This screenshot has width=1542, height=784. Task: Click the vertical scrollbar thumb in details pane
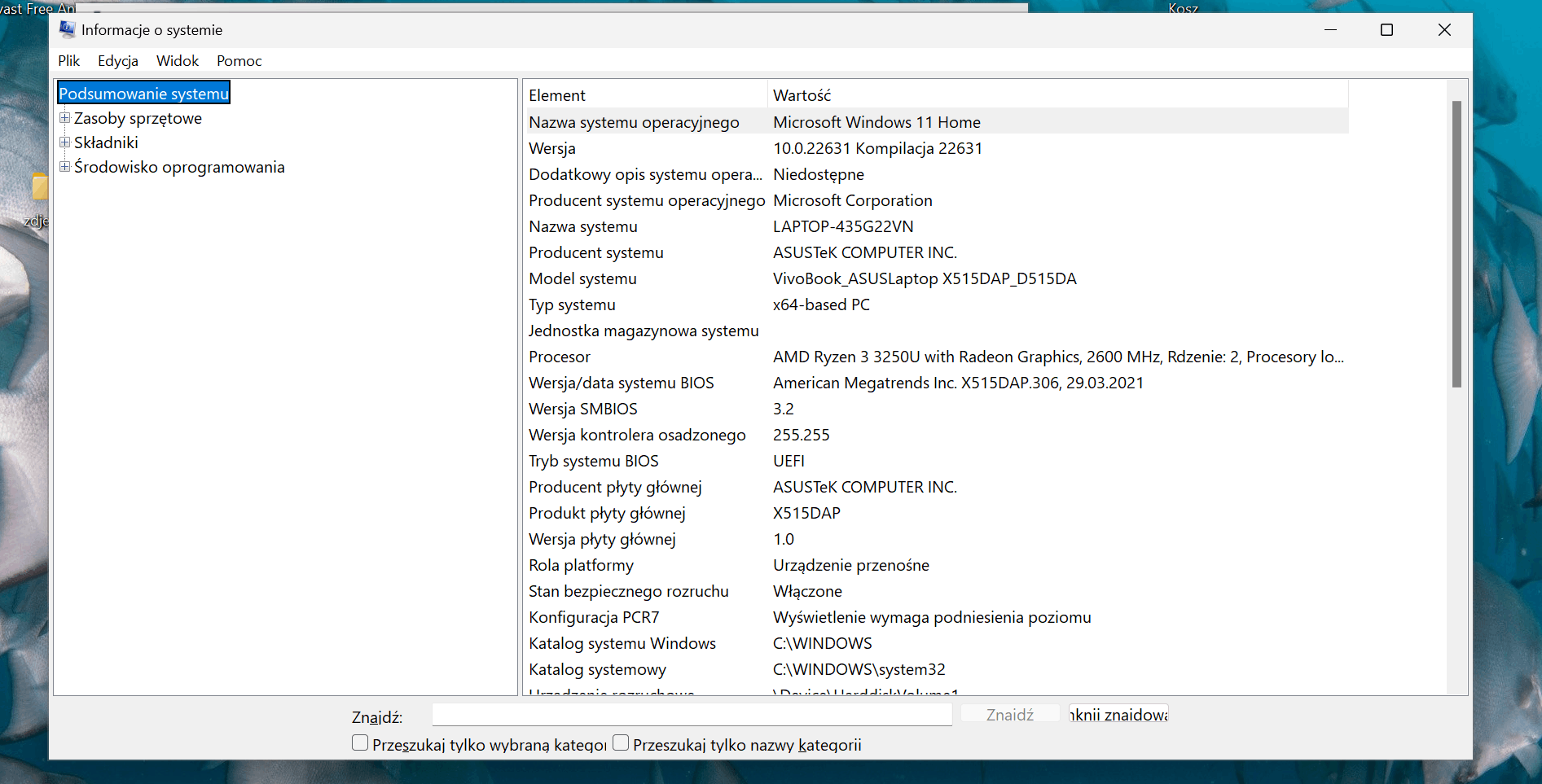coord(1456,244)
